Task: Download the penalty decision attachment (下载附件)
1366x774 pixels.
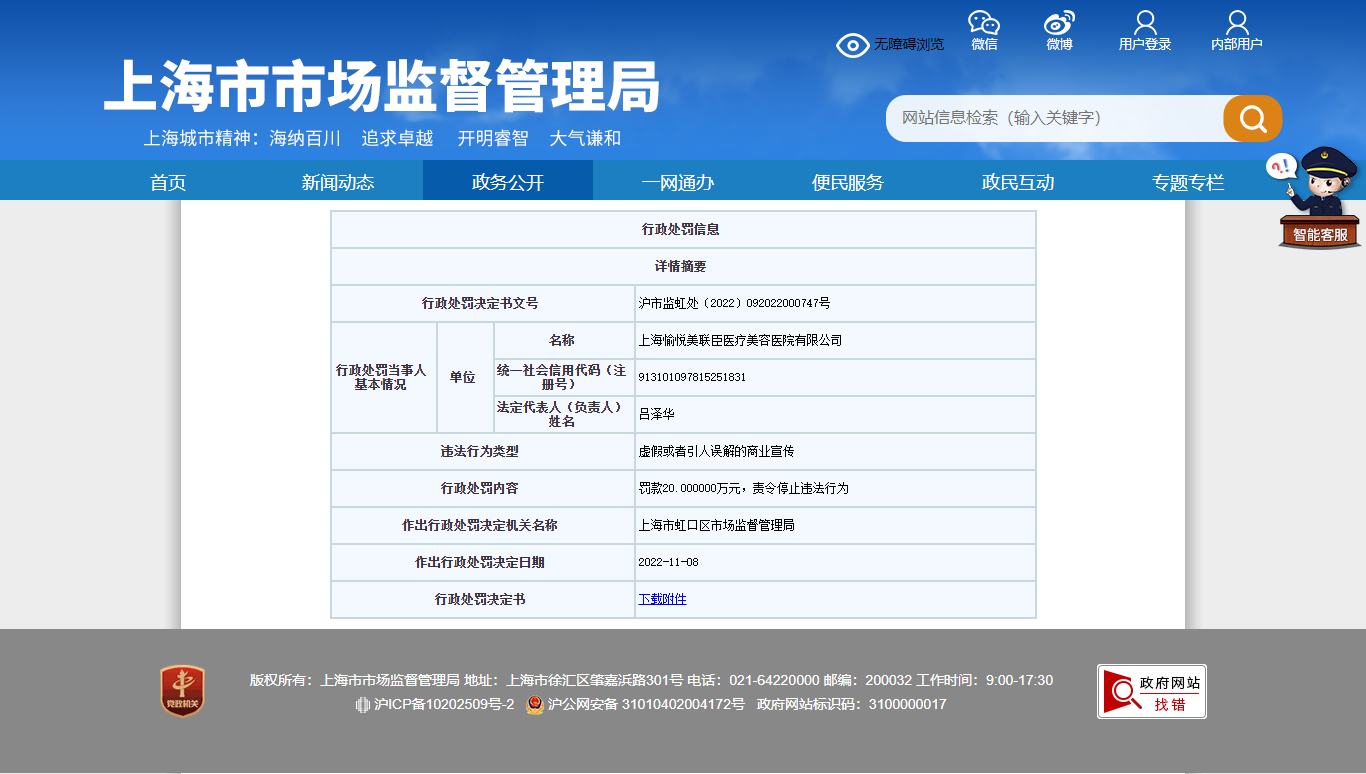Action: 662,600
